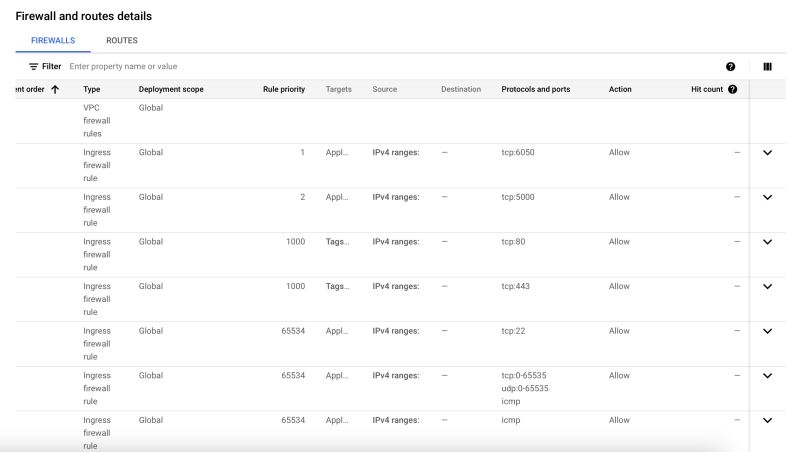The height and width of the screenshot is (452, 800).
Task: Click IPv4 ranges source in tcp:6050 row
Action: point(396,153)
